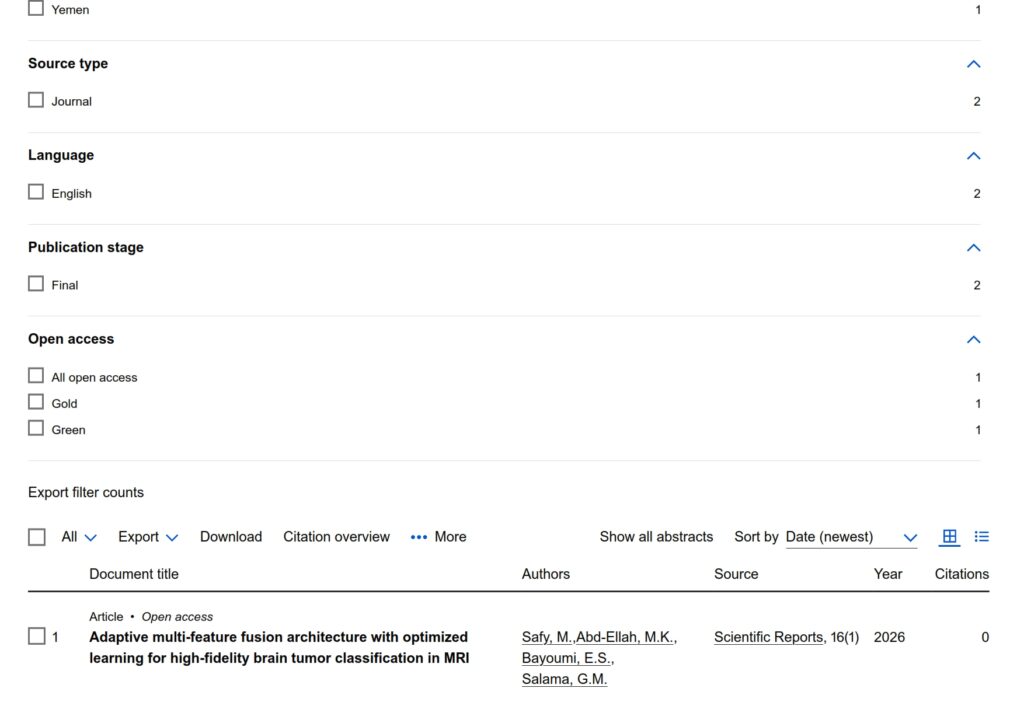Open Citation overview
Viewport: 1024px width, 723px height.
pyautogui.click(x=336, y=537)
